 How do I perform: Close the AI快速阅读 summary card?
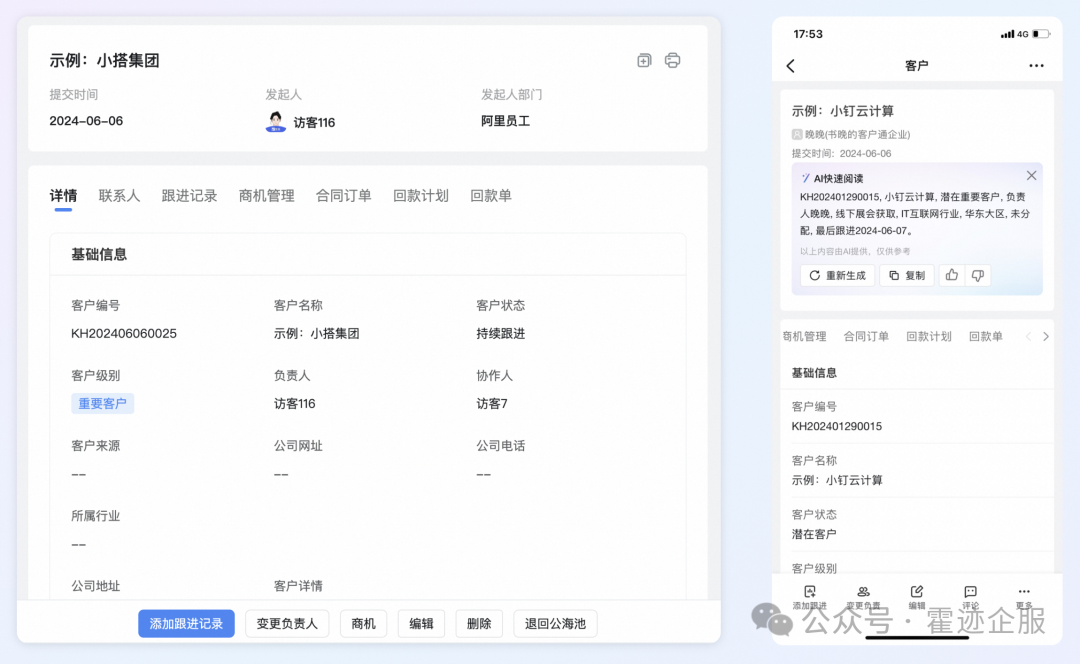click(1031, 176)
